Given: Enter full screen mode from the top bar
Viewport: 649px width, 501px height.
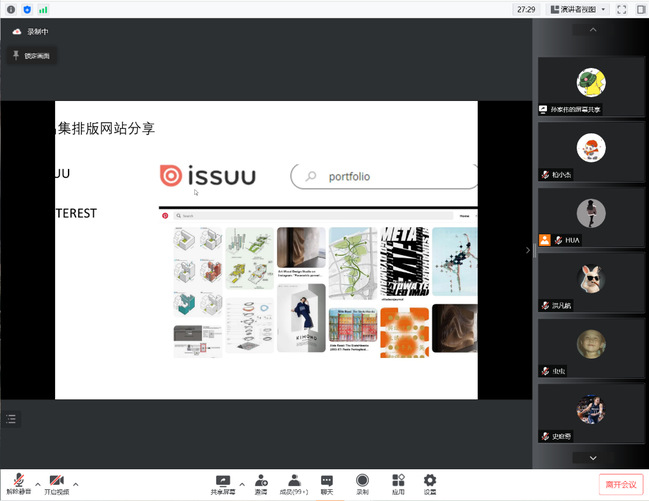Looking at the screenshot, I should [623, 9].
